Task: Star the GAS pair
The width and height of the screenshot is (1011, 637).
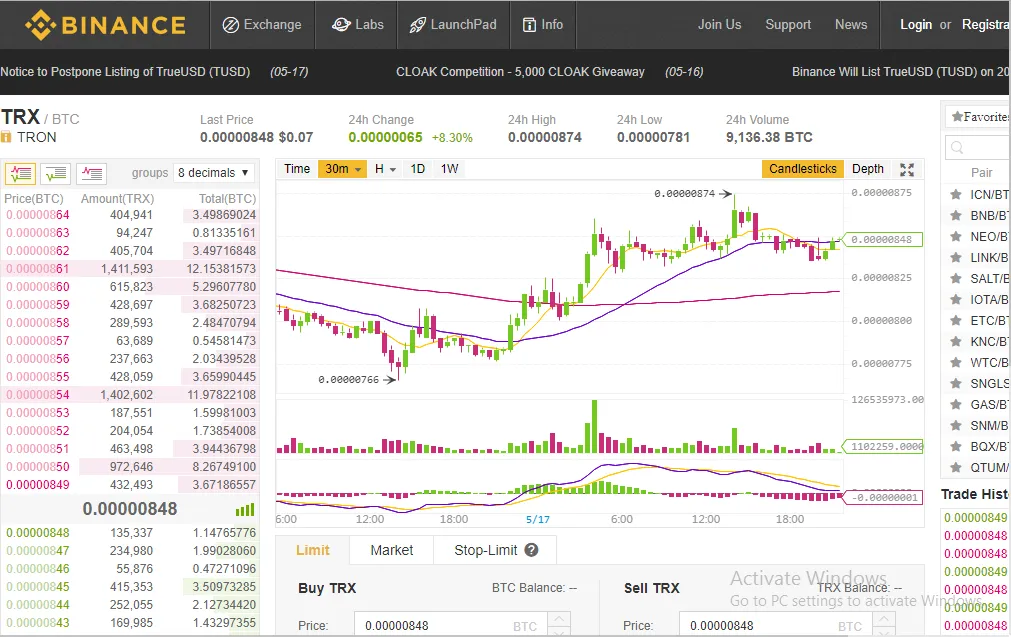Action: pos(956,404)
